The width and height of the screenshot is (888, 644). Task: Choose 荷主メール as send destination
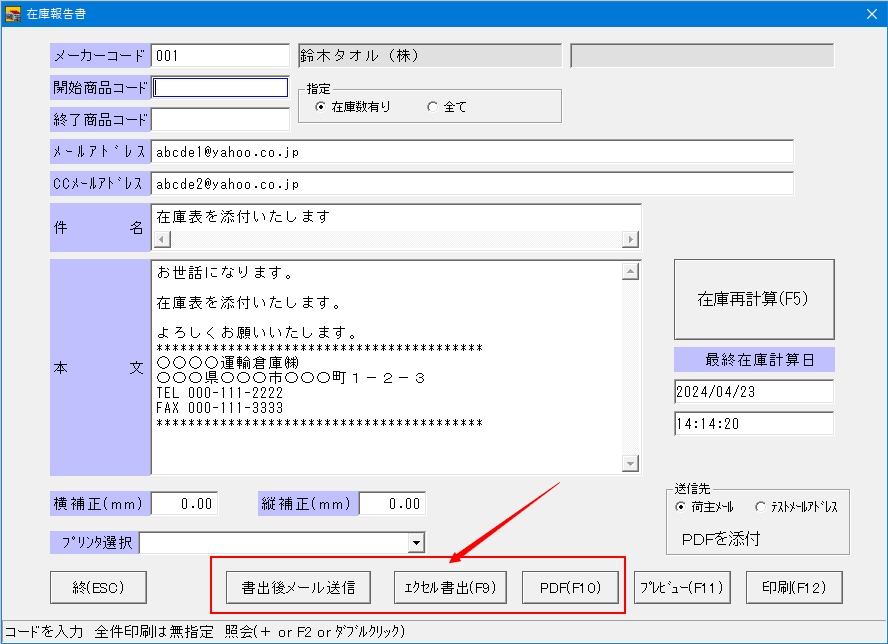coord(682,507)
